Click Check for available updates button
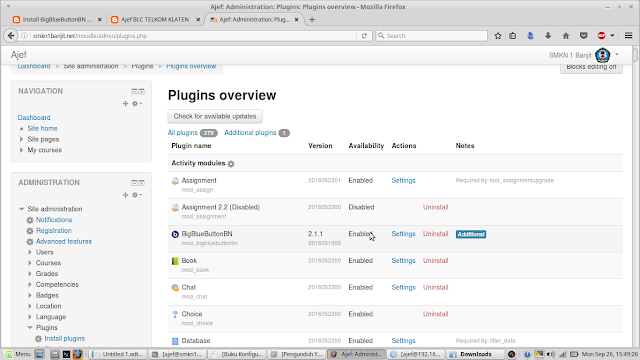The width and height of the screenshot is (640, 360). 215,116
